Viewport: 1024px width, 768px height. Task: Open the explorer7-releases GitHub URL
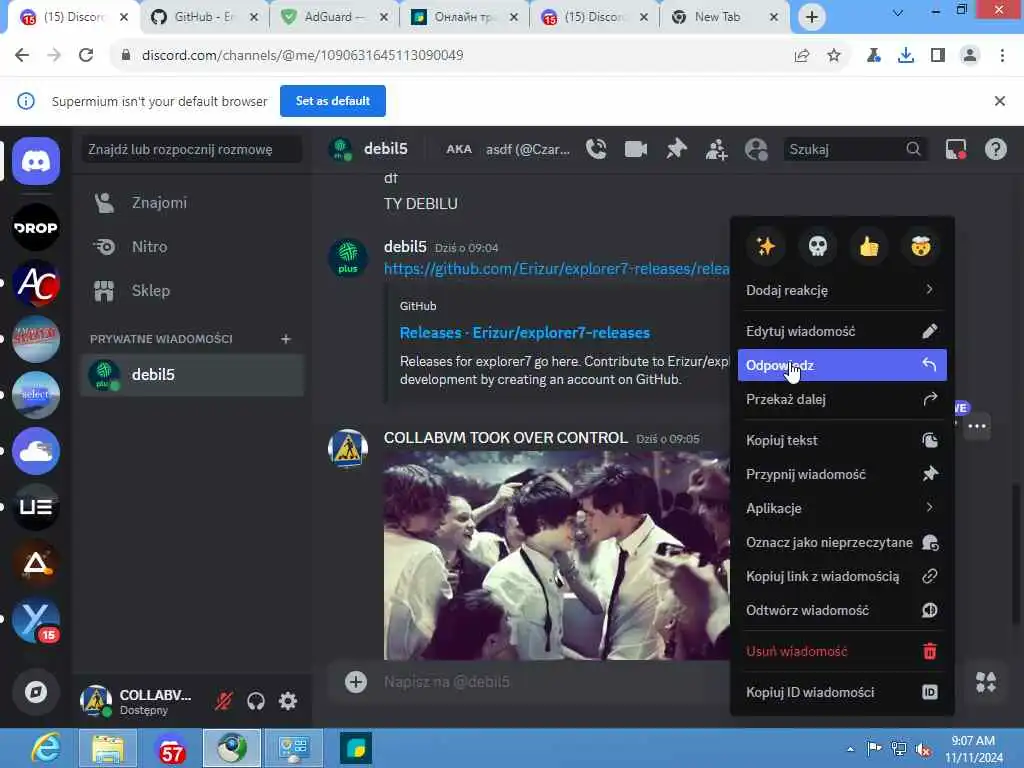(556, 268)
